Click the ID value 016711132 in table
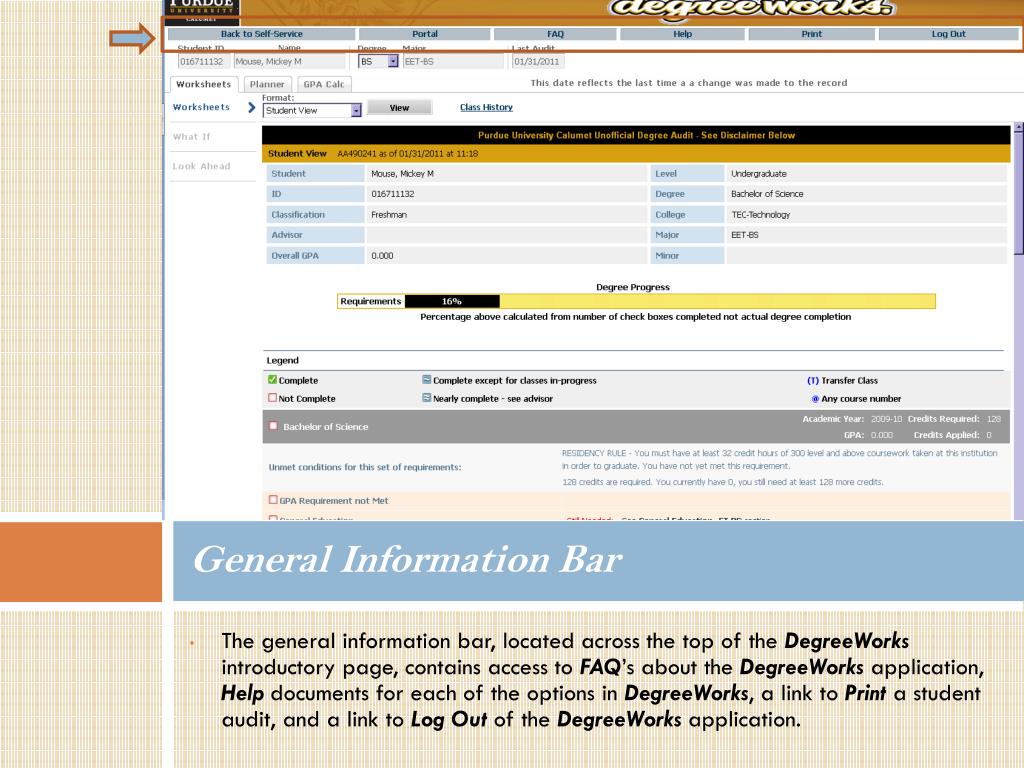 [x=392, y=194]
